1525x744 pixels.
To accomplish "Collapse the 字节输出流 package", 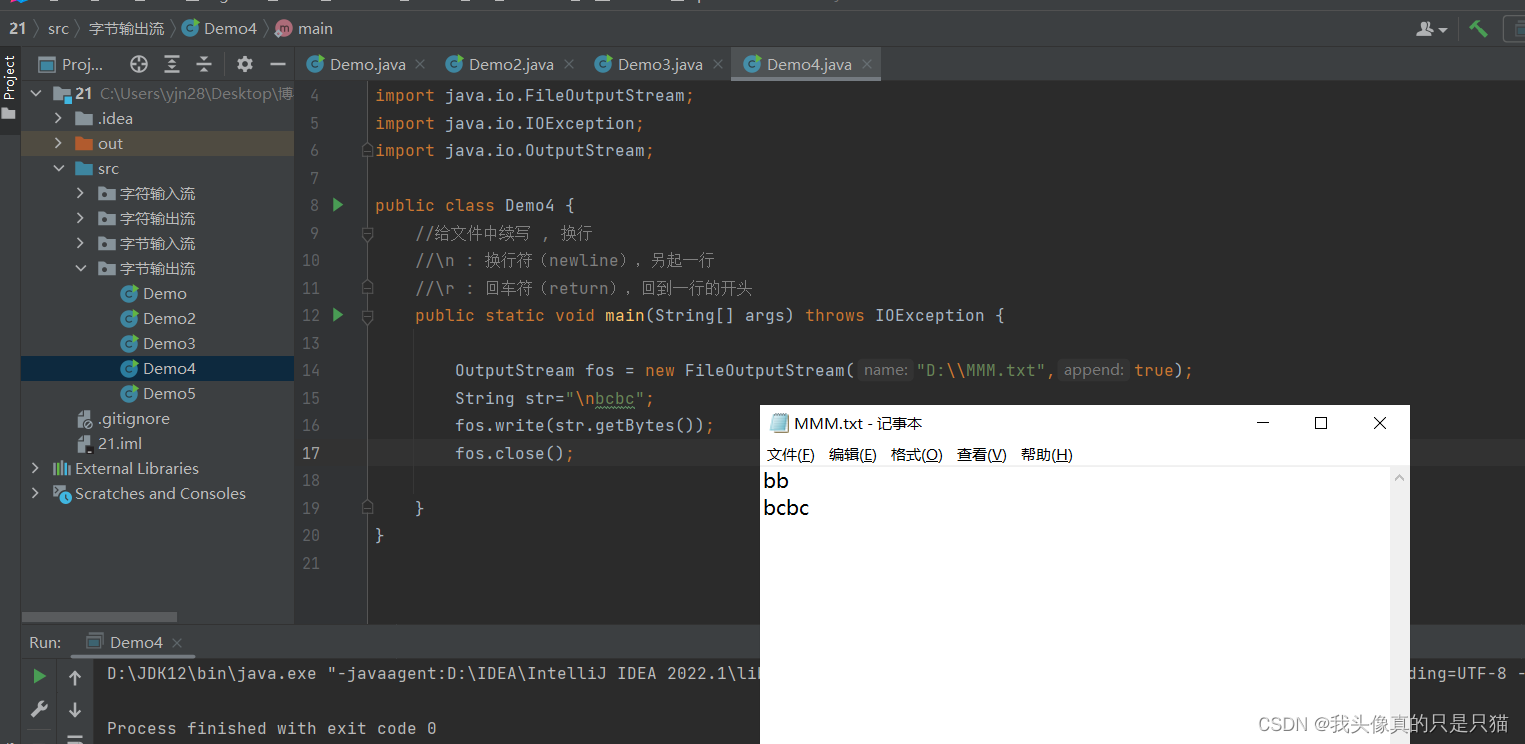I will 81,268.
